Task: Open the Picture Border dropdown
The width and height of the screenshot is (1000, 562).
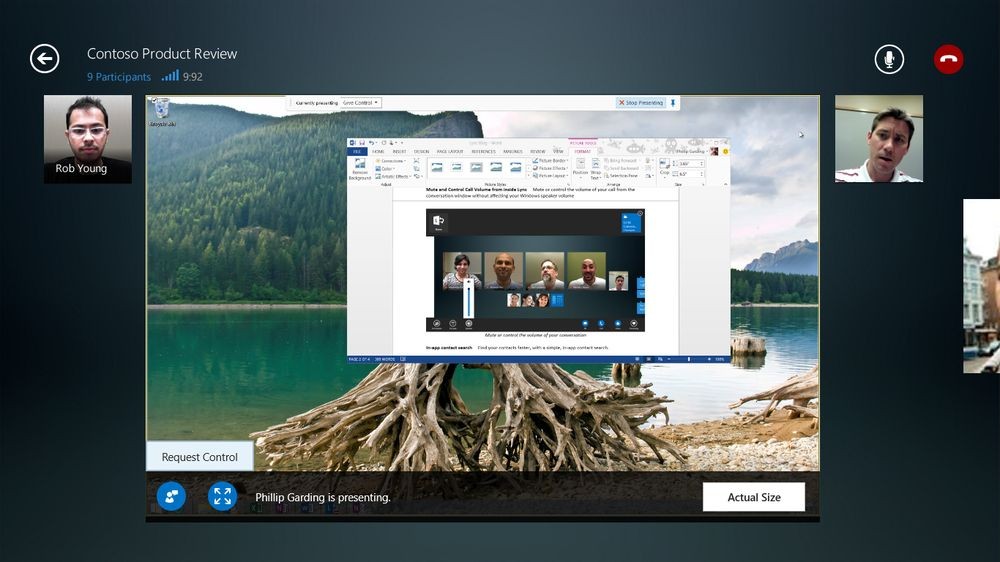Action: pos(550,161)
